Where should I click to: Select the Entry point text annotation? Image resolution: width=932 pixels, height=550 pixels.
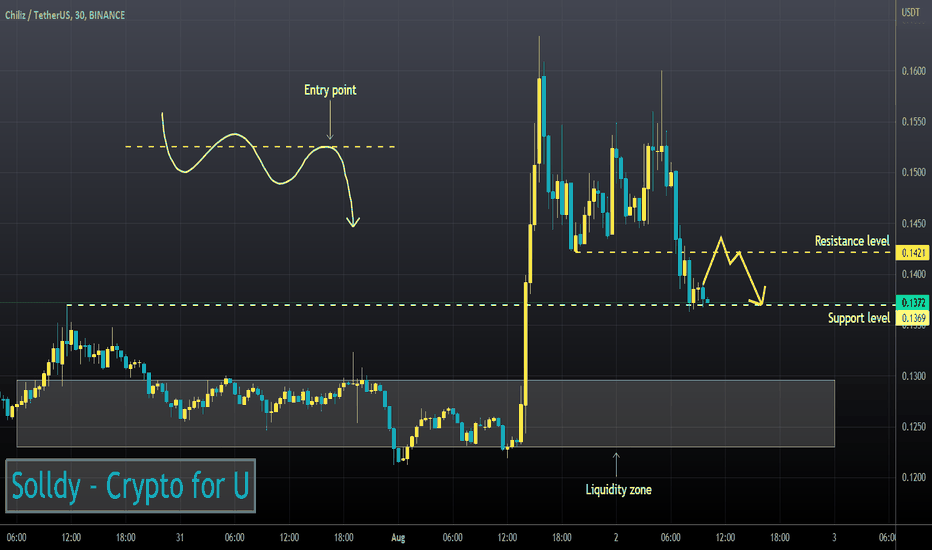(330, 90)
